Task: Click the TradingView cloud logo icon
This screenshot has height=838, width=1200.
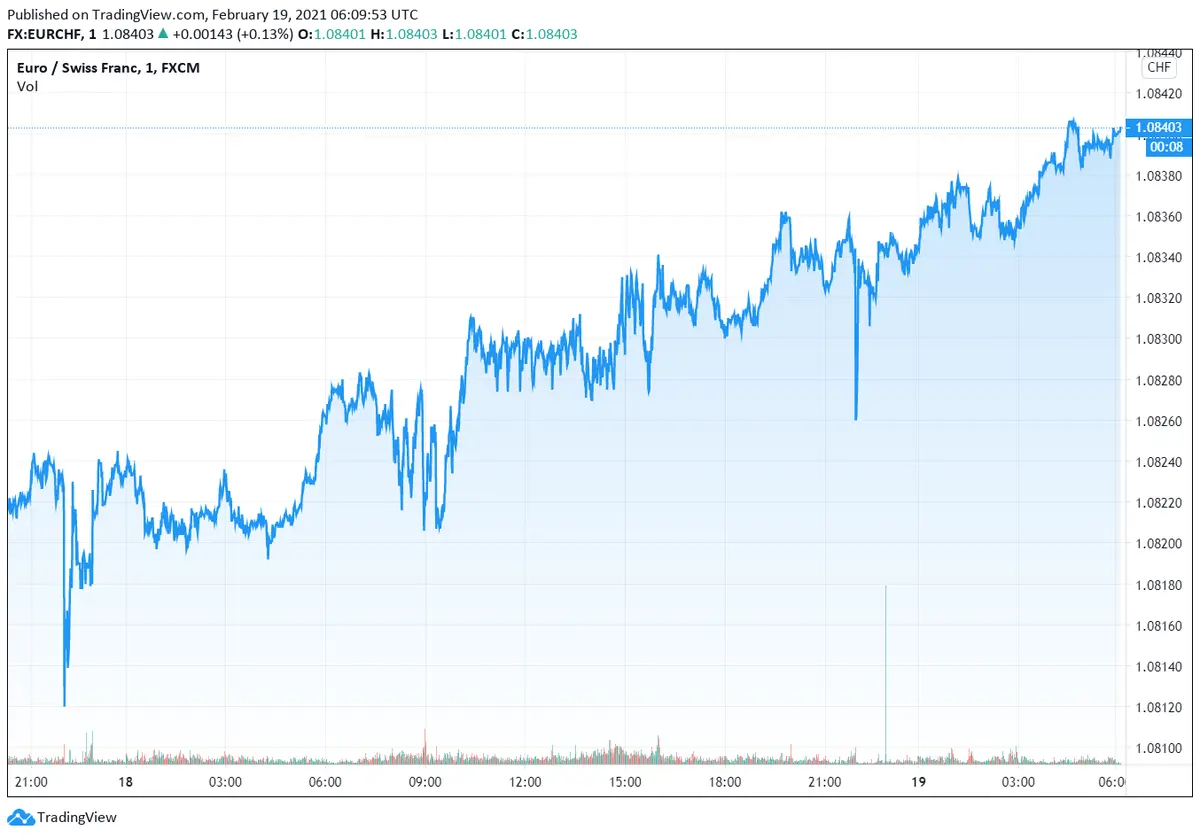Action: [x=20, y=817]
